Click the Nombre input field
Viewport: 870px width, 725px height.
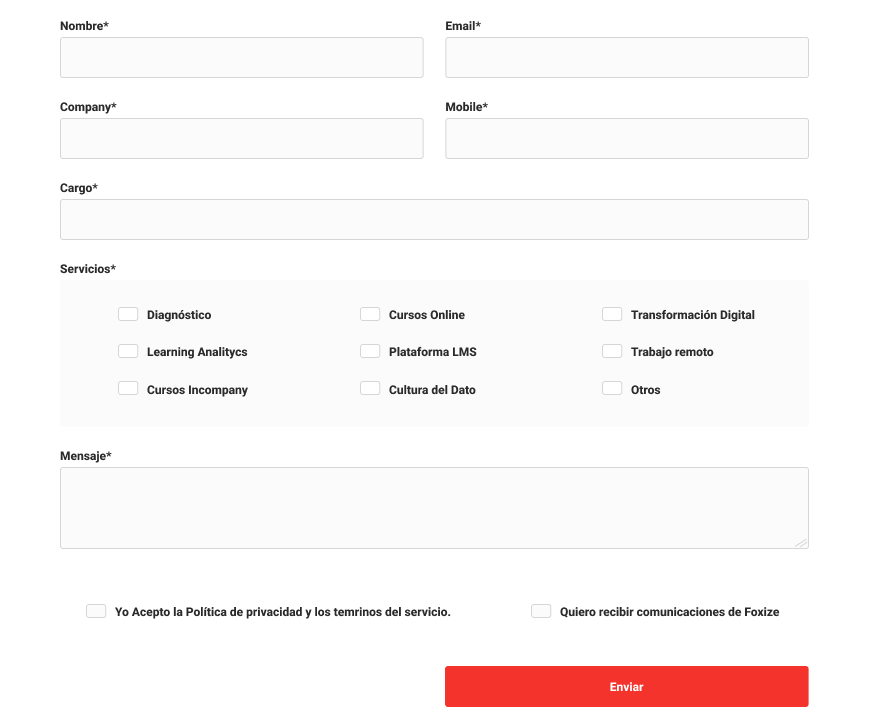pos(241,58)
